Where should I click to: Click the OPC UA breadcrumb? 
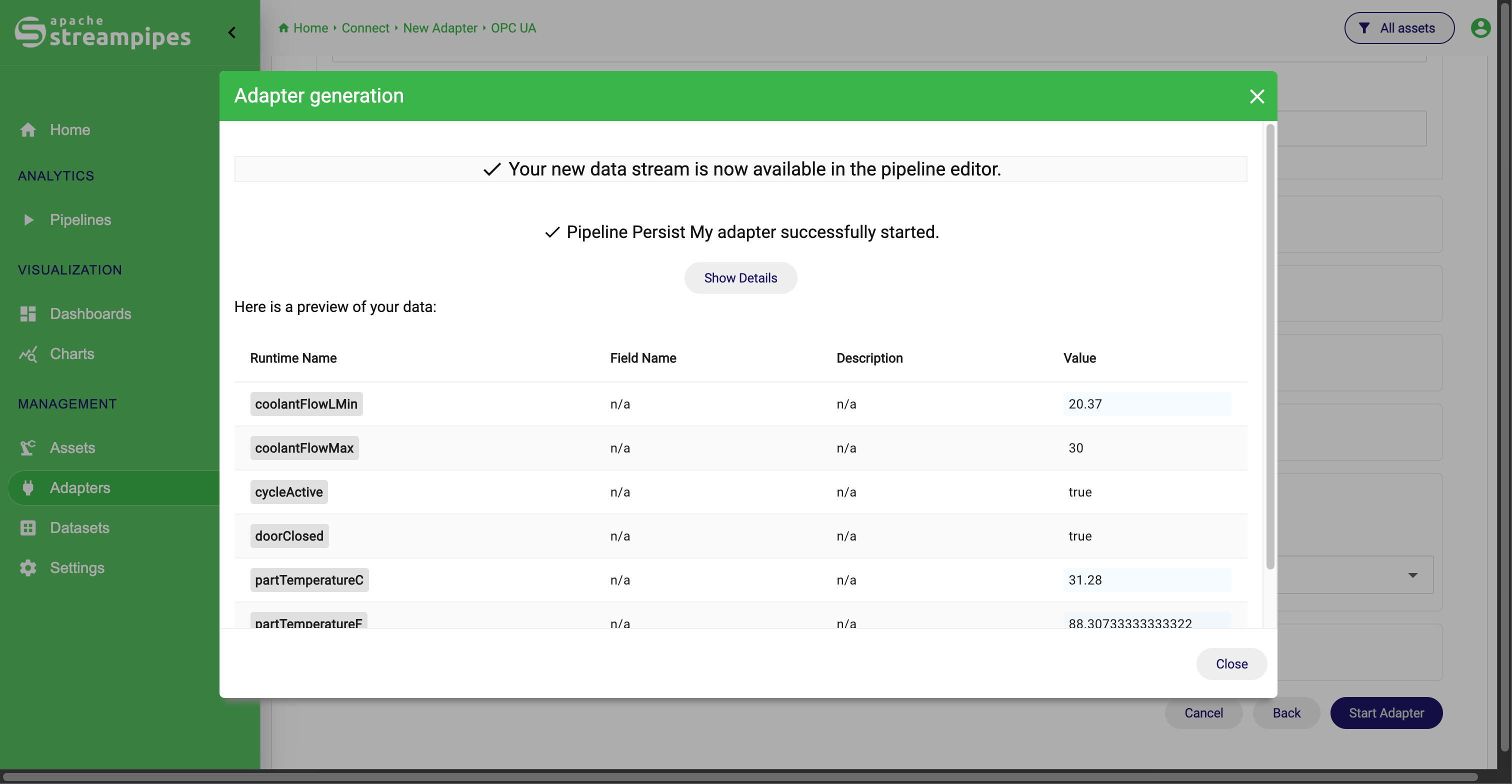coord(513,27)
